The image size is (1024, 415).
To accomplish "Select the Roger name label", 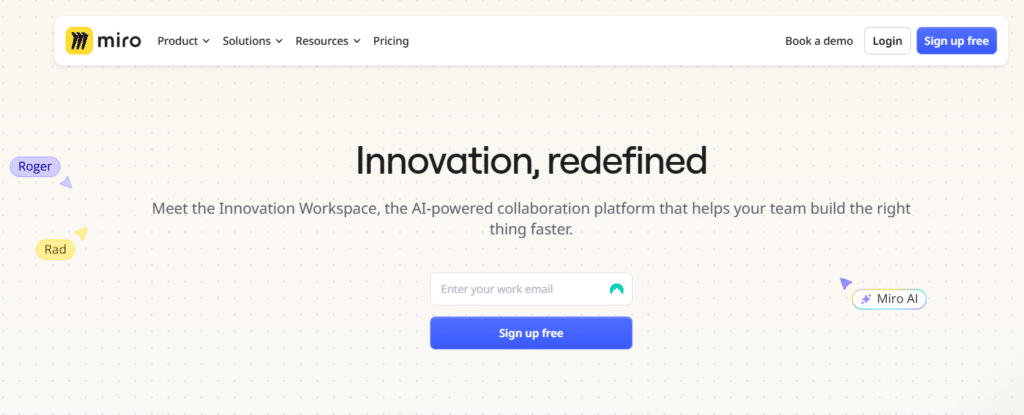I will tap(35, 167).
